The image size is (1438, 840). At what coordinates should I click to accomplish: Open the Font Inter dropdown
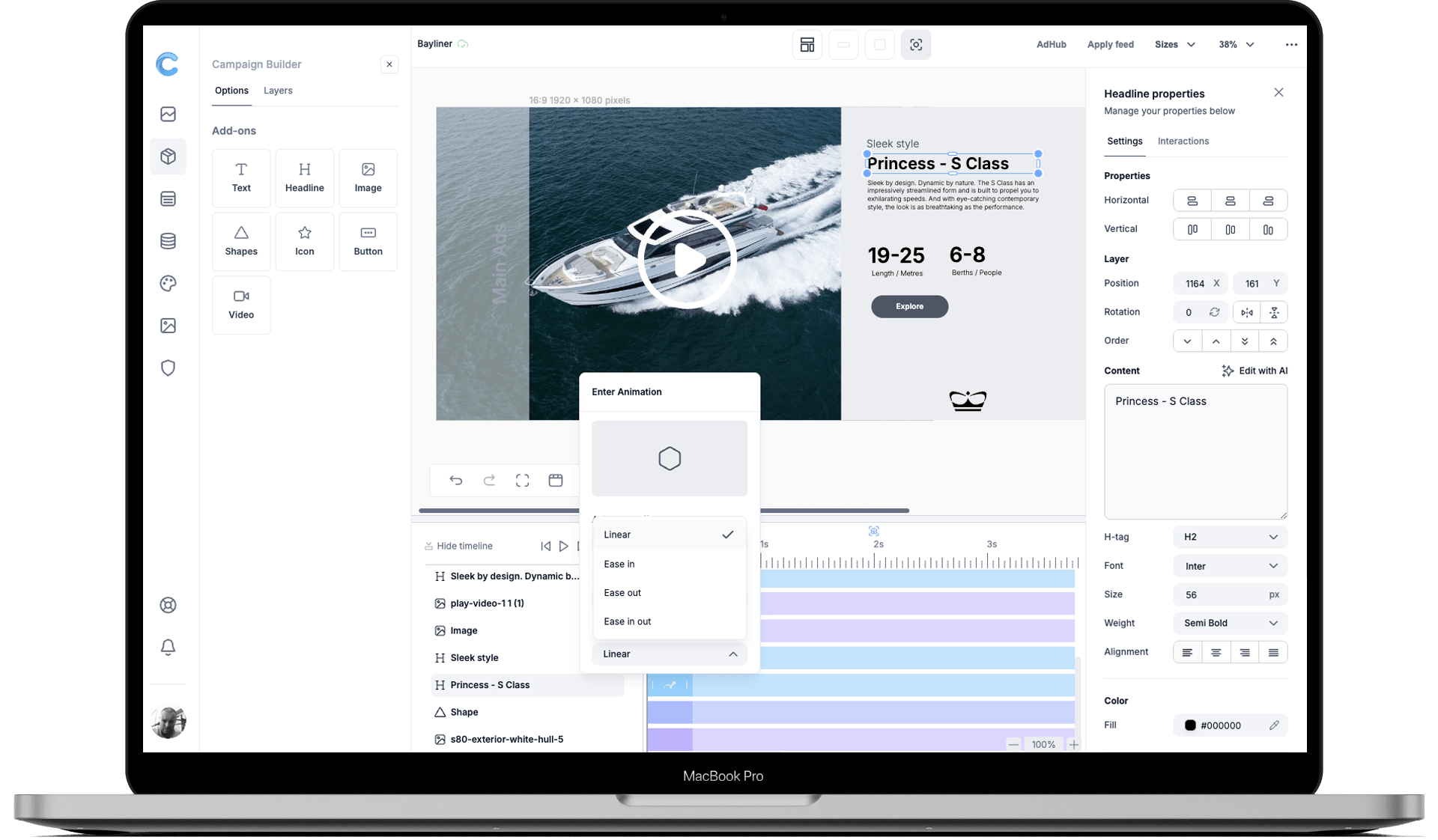(1231, 566)
